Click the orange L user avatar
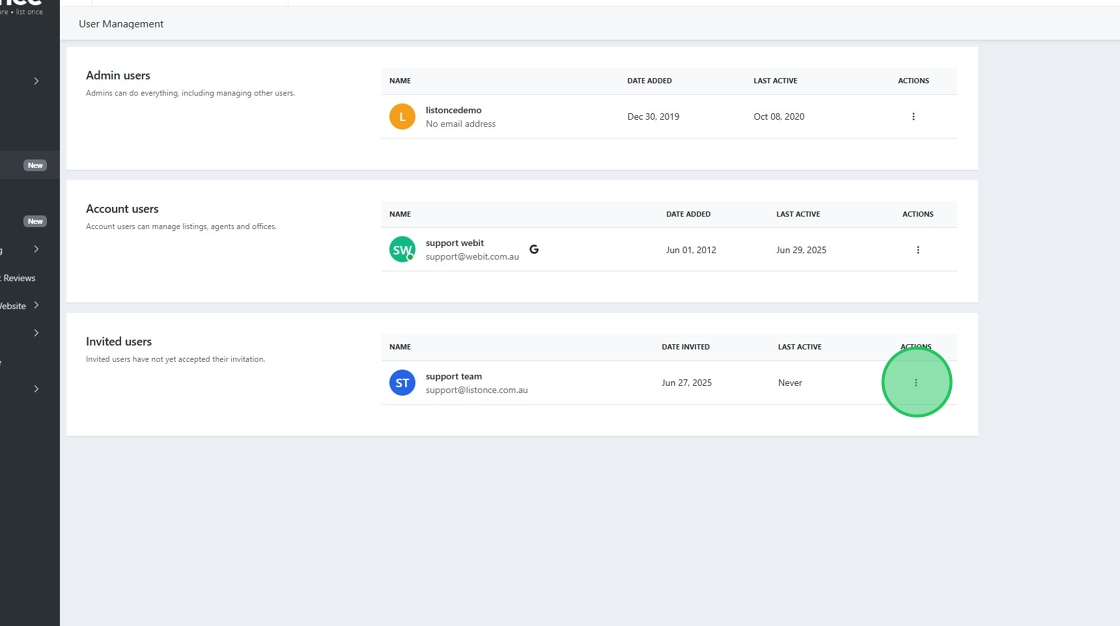 click(402, 117)
